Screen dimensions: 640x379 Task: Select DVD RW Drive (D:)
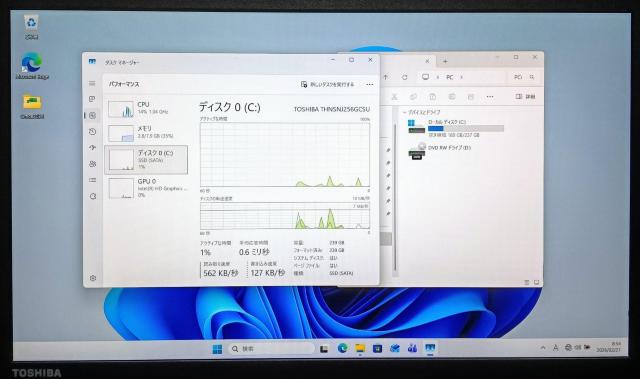[440, 150]
